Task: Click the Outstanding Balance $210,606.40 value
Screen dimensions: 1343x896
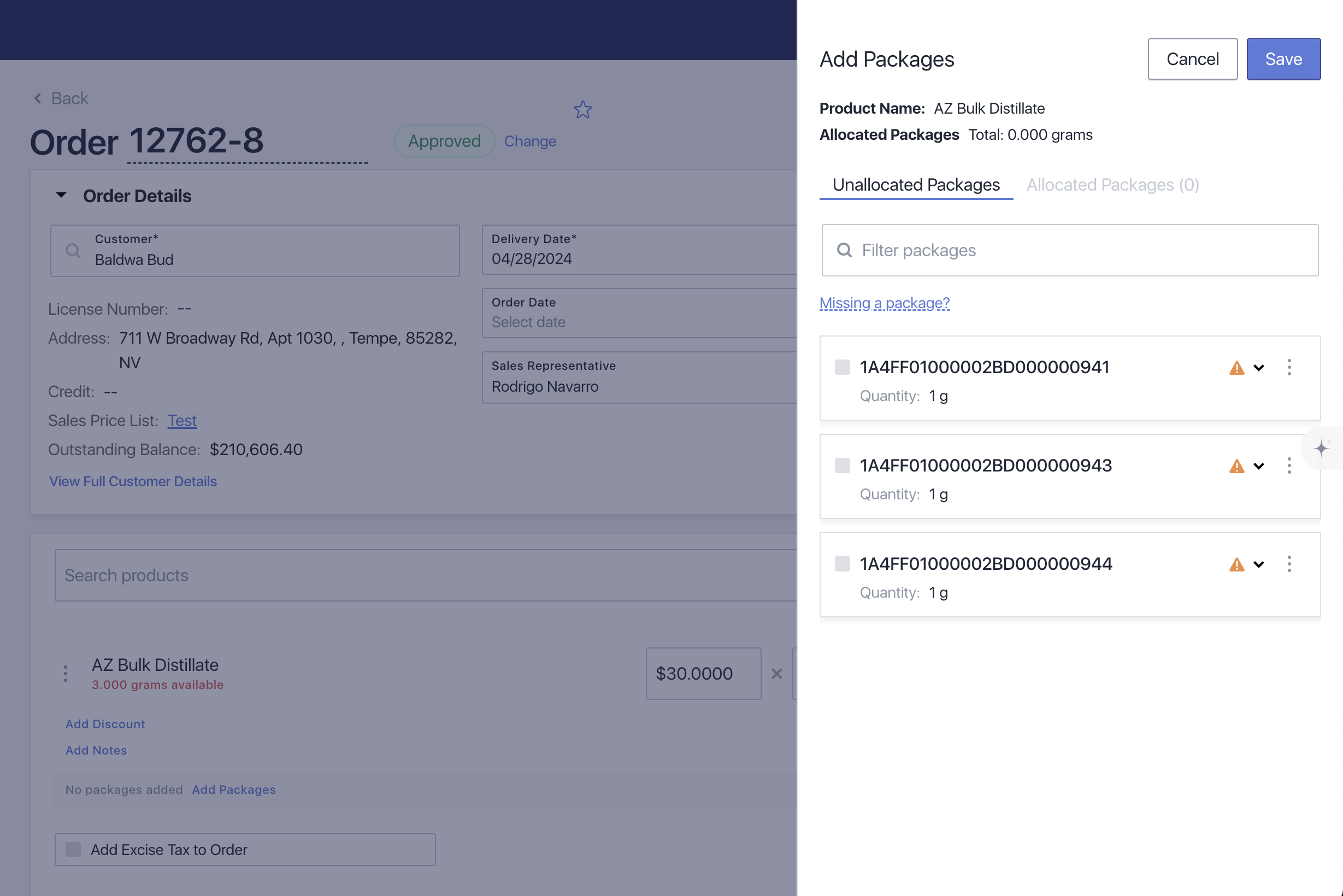Action: 256,450
